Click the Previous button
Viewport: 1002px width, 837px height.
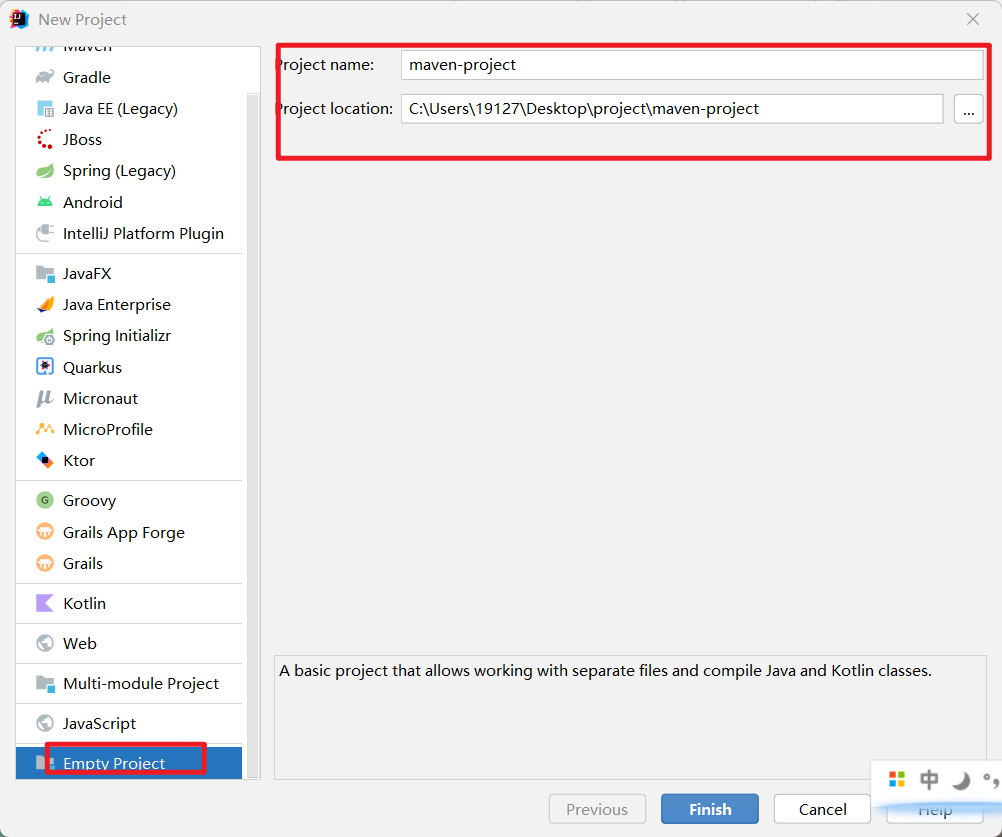tap(597, 809)
